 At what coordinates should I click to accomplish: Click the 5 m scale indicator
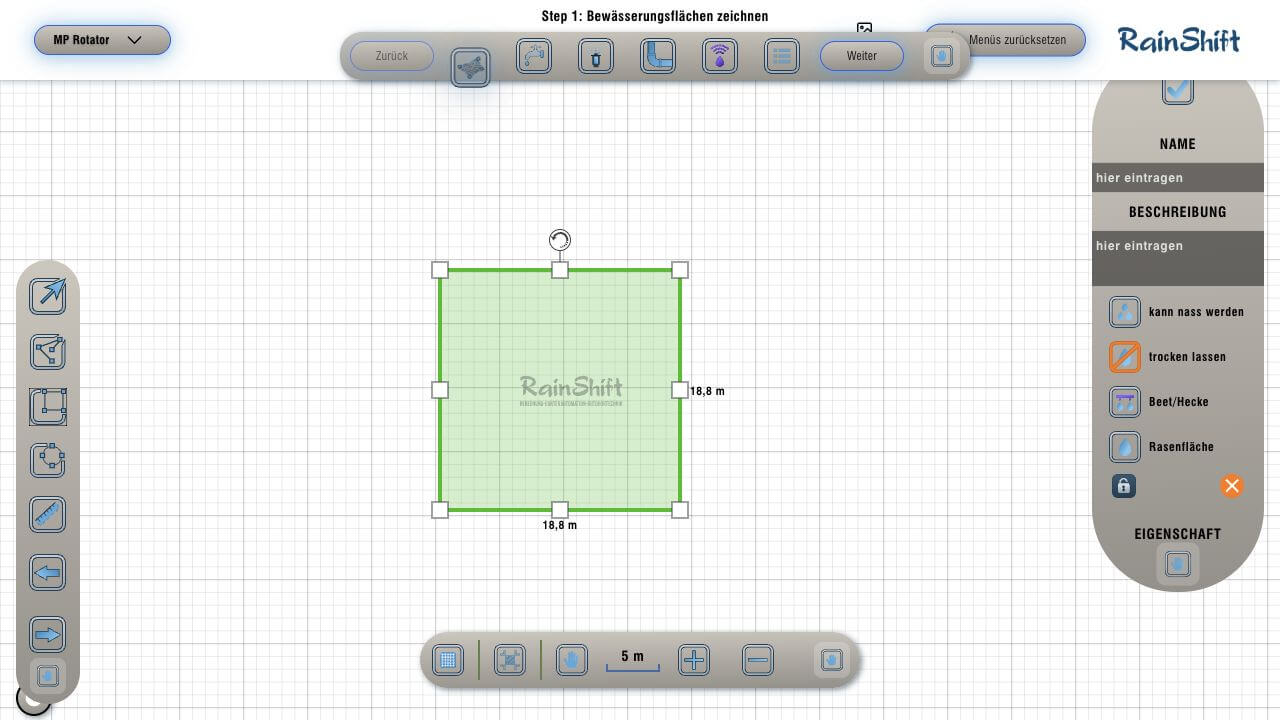[633, 660]
